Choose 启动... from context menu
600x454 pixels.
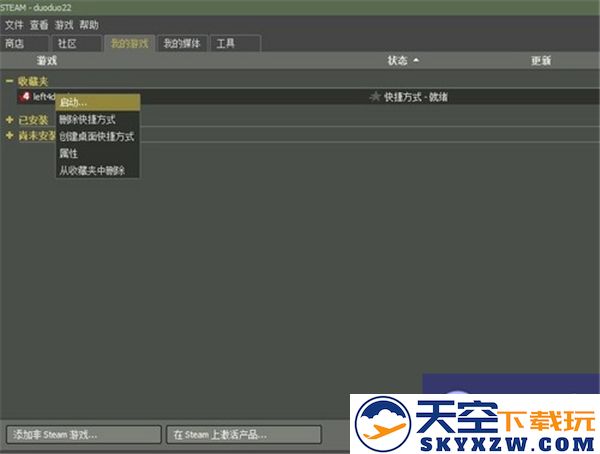tap(98, 102)
